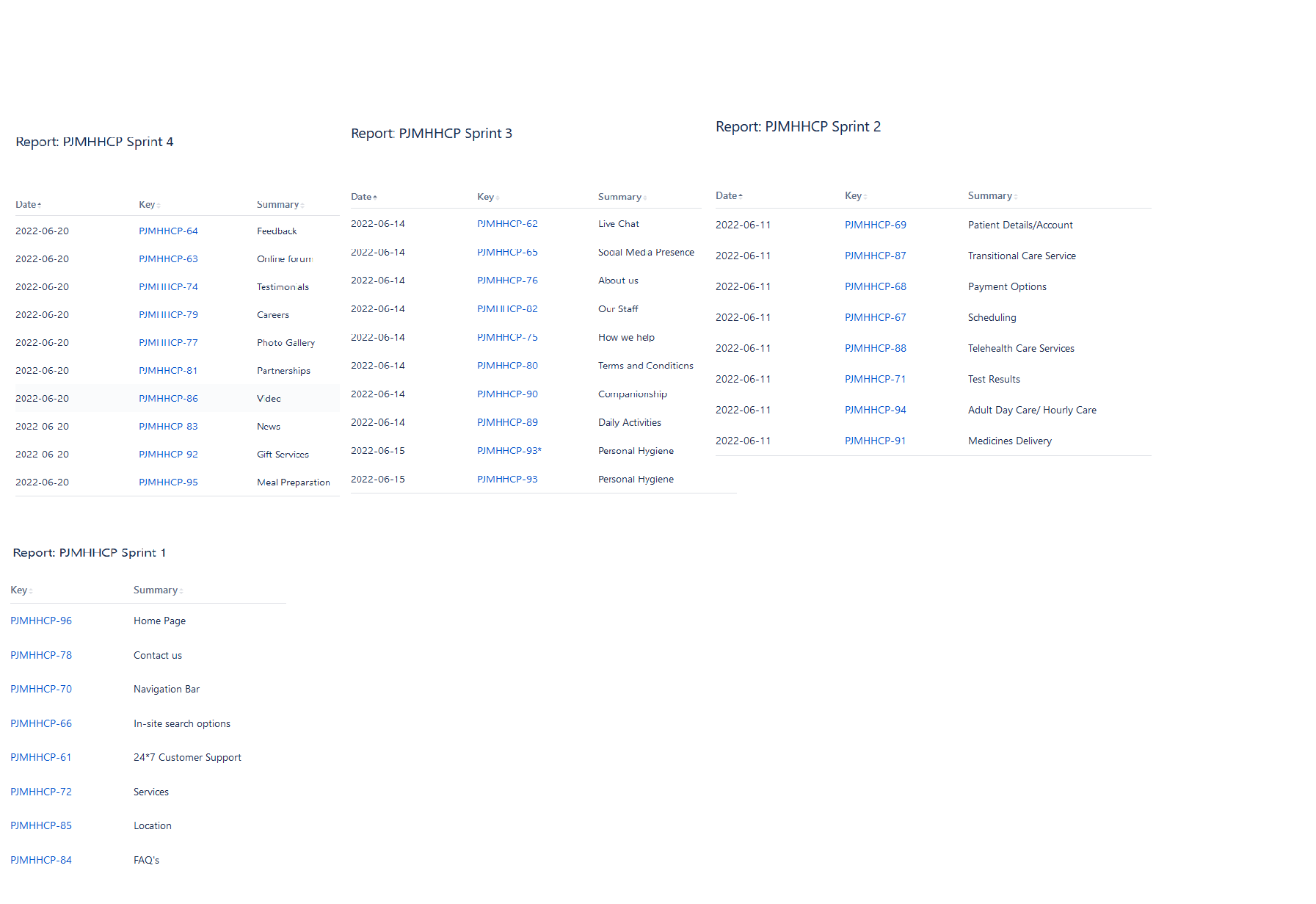
Task: Sort Sprint 2 report by Key column
Action: 856,196
